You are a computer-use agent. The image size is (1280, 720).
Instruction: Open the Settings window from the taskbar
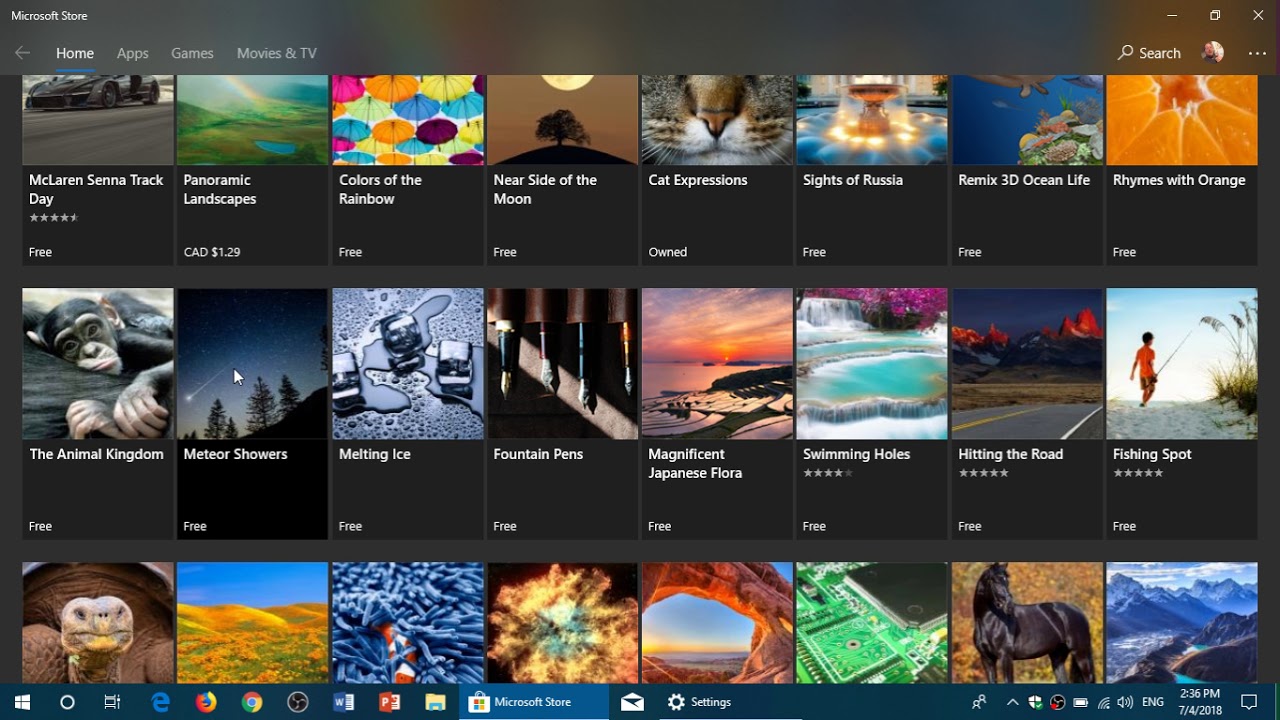700,702
